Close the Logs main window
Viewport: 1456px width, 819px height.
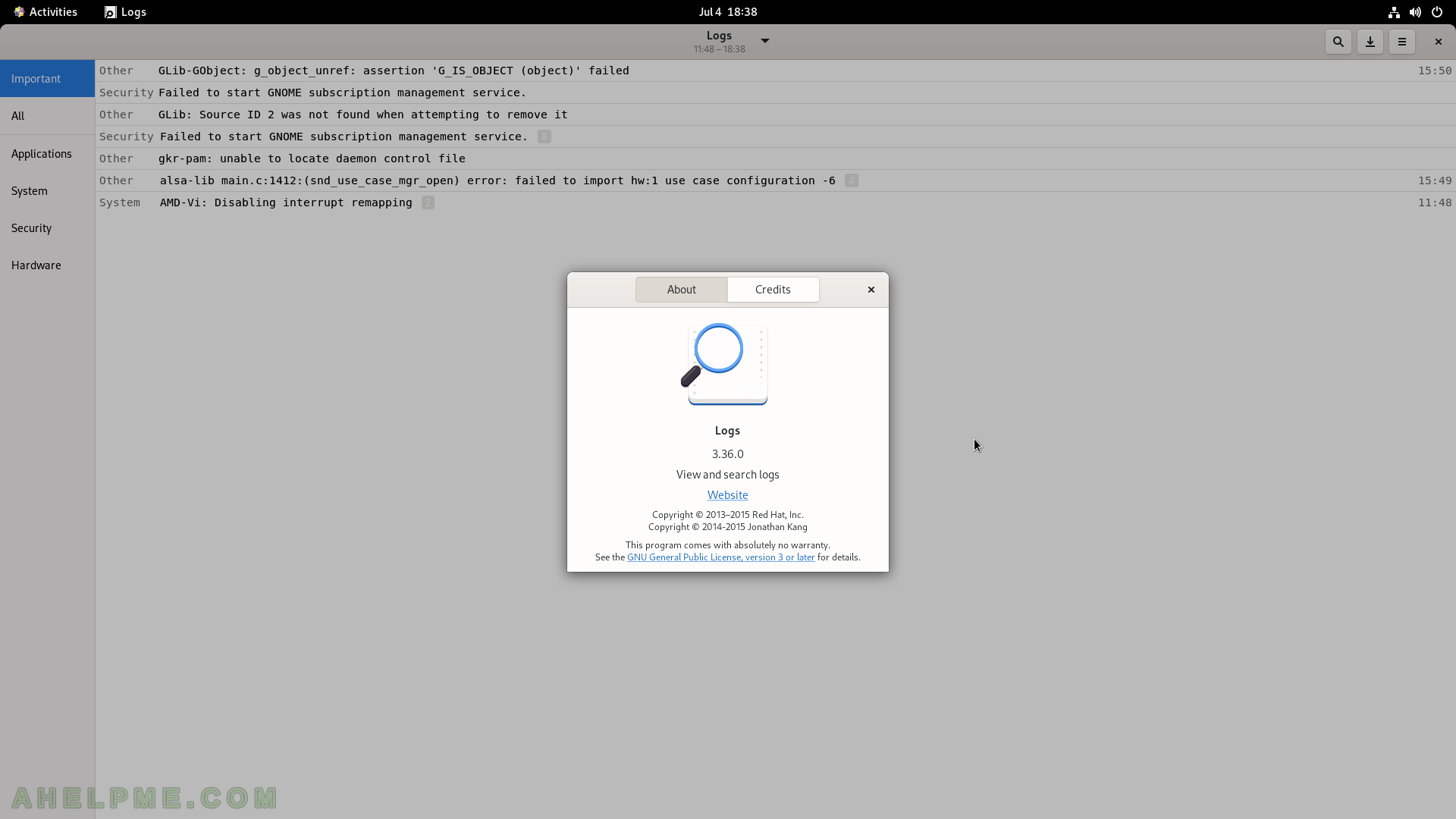coord(1438,42)
